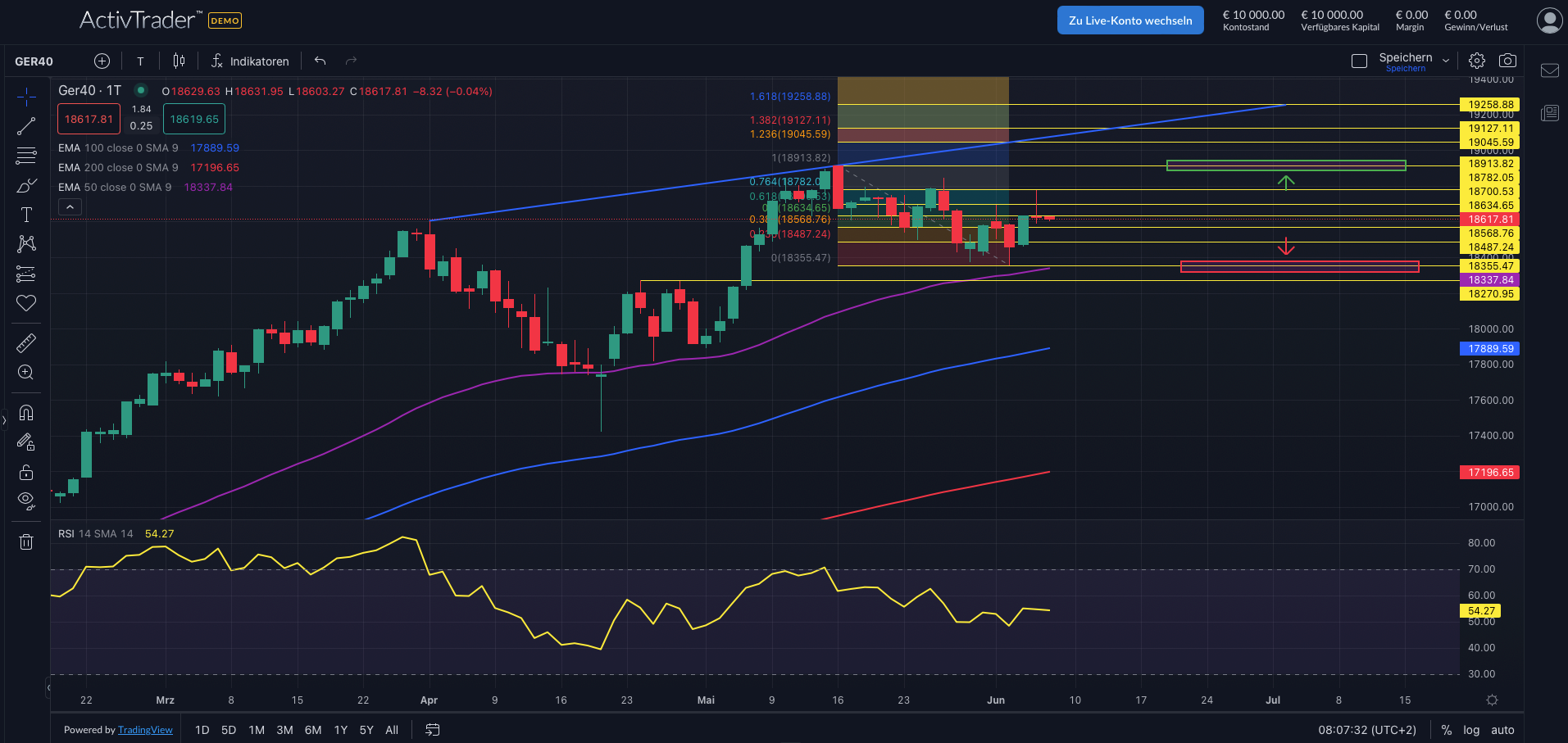Screen dimensions: 1568x743
Task: Enable the Speichern checkbox
Action: click(1359, 60)
